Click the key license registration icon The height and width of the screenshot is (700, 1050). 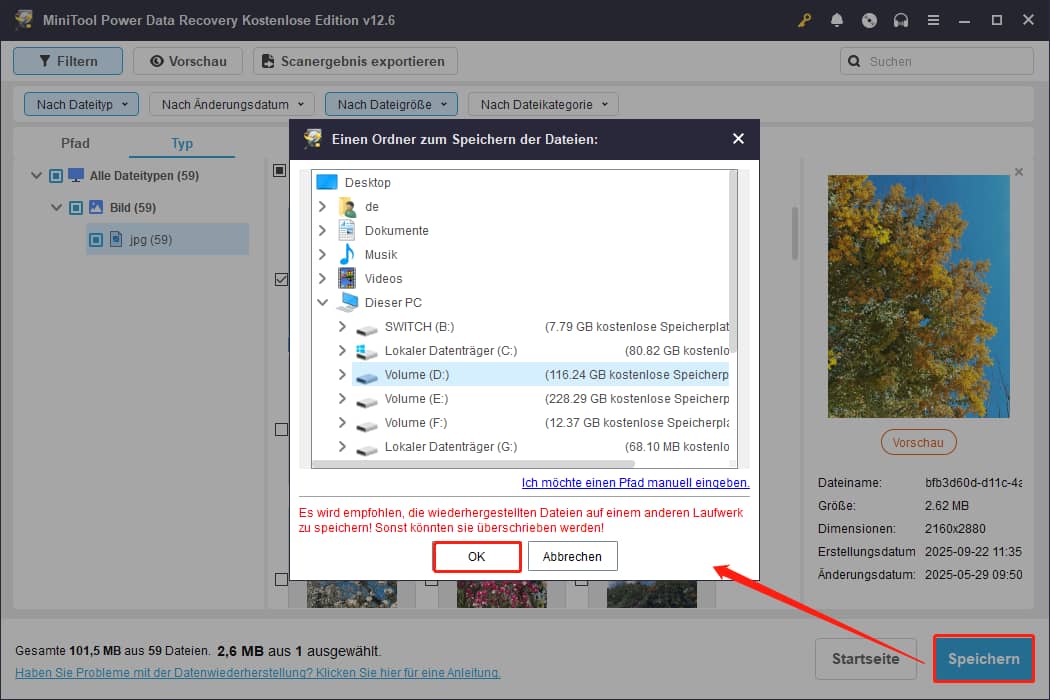point(804,20)
